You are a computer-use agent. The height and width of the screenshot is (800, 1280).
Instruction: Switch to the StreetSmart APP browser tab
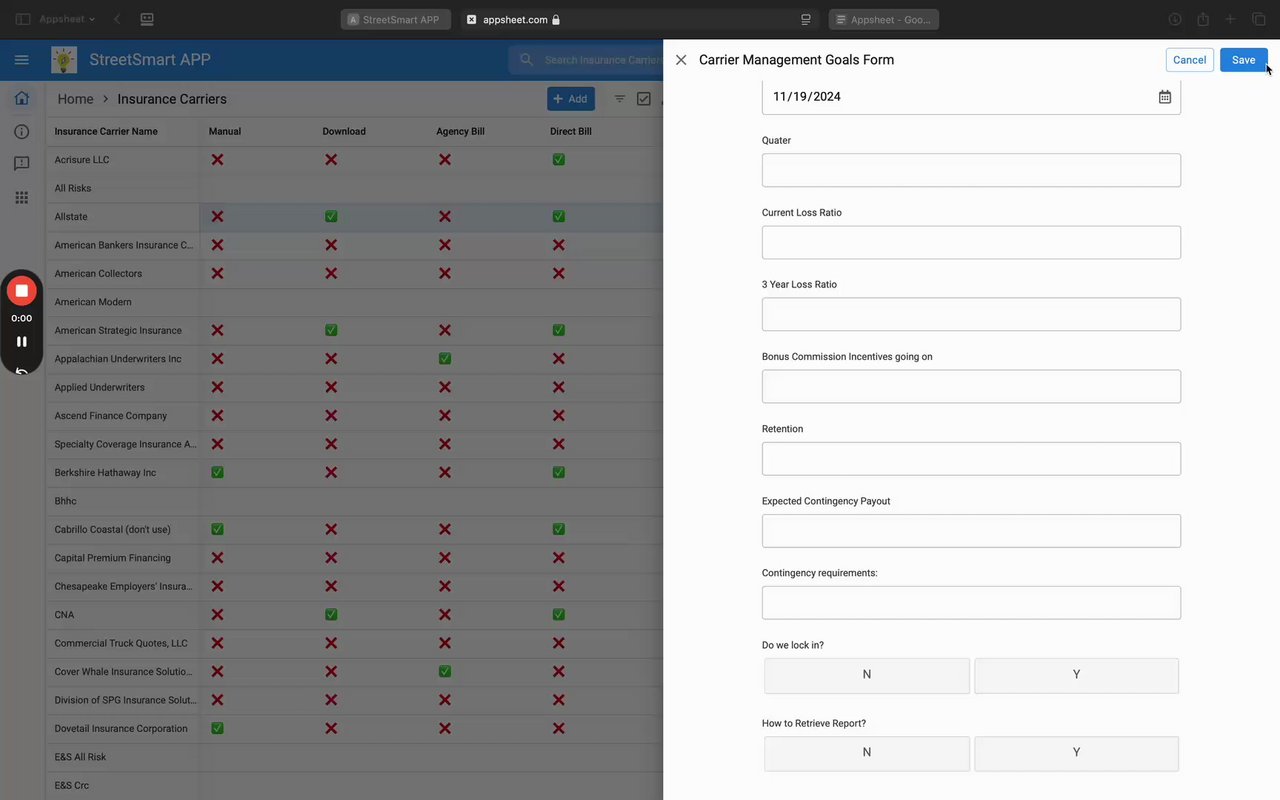point(396,19)
